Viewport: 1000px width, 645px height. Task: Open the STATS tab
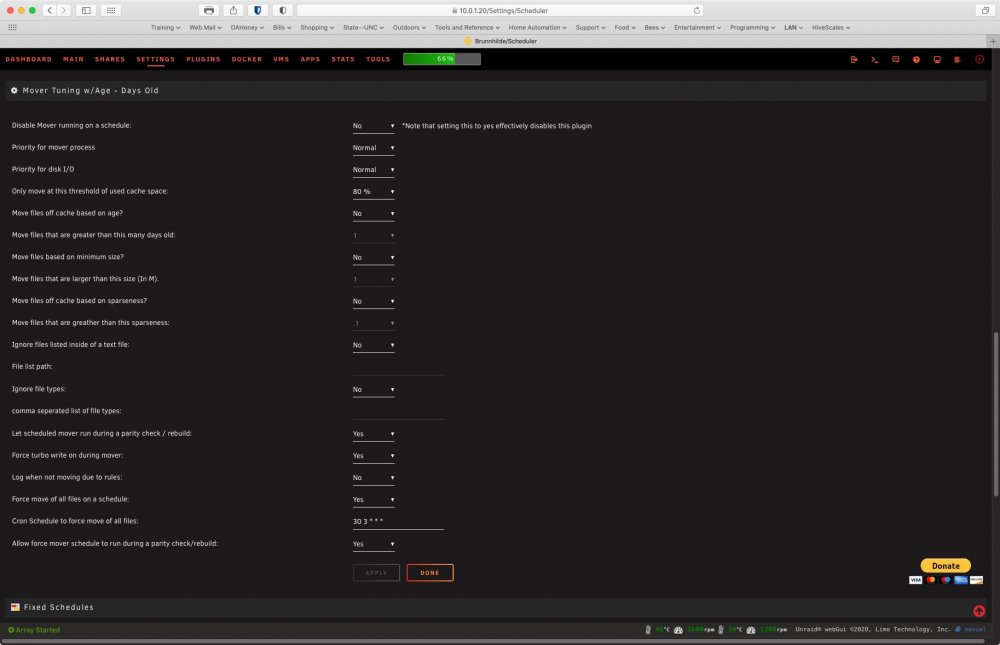point(342,59)
